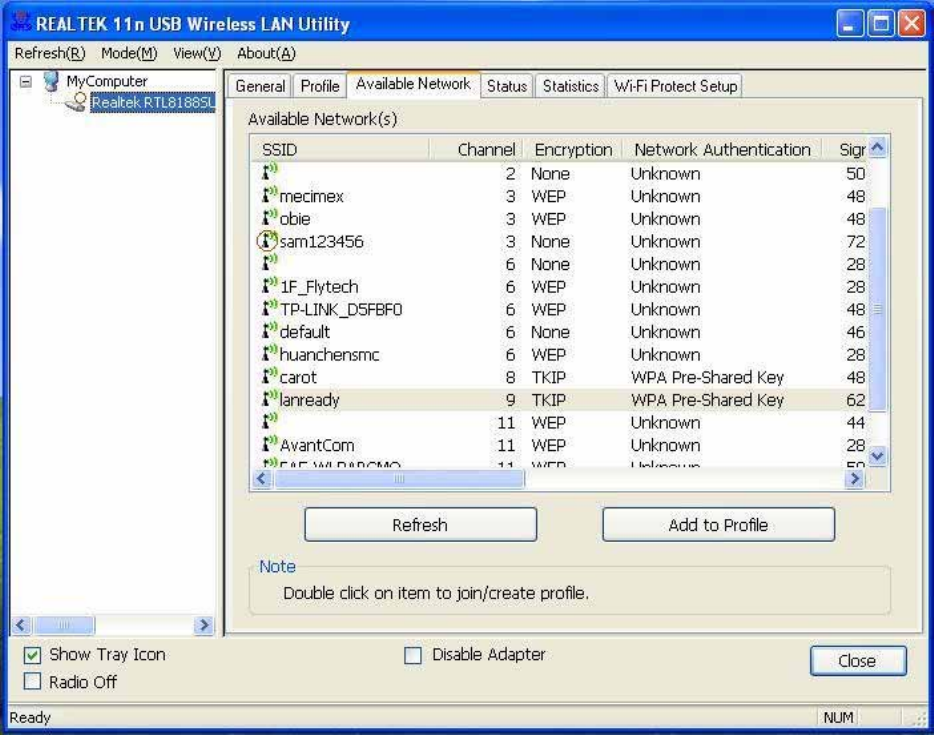This screenshot has height=735, width=934.
Task: Enable the Radio Off checkbox
Action: click(x=33, y=681)
